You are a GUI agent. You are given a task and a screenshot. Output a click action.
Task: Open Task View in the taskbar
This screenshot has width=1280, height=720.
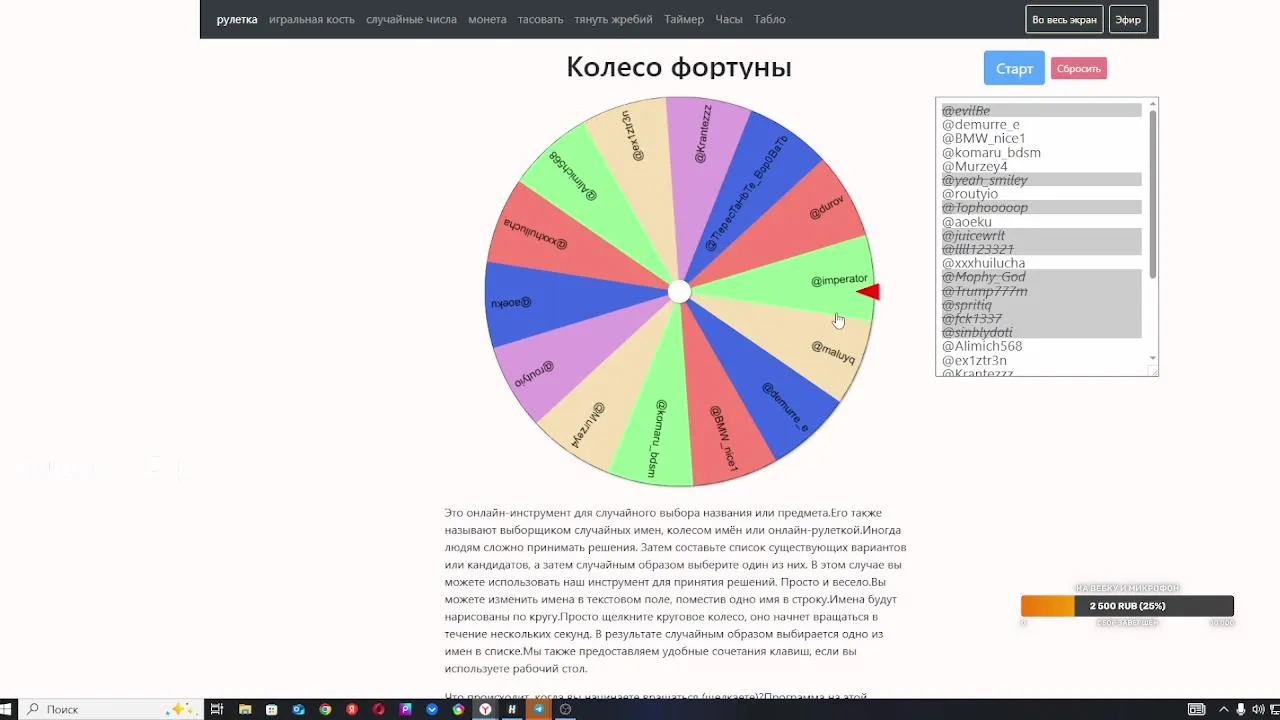(x=216, y=709)
